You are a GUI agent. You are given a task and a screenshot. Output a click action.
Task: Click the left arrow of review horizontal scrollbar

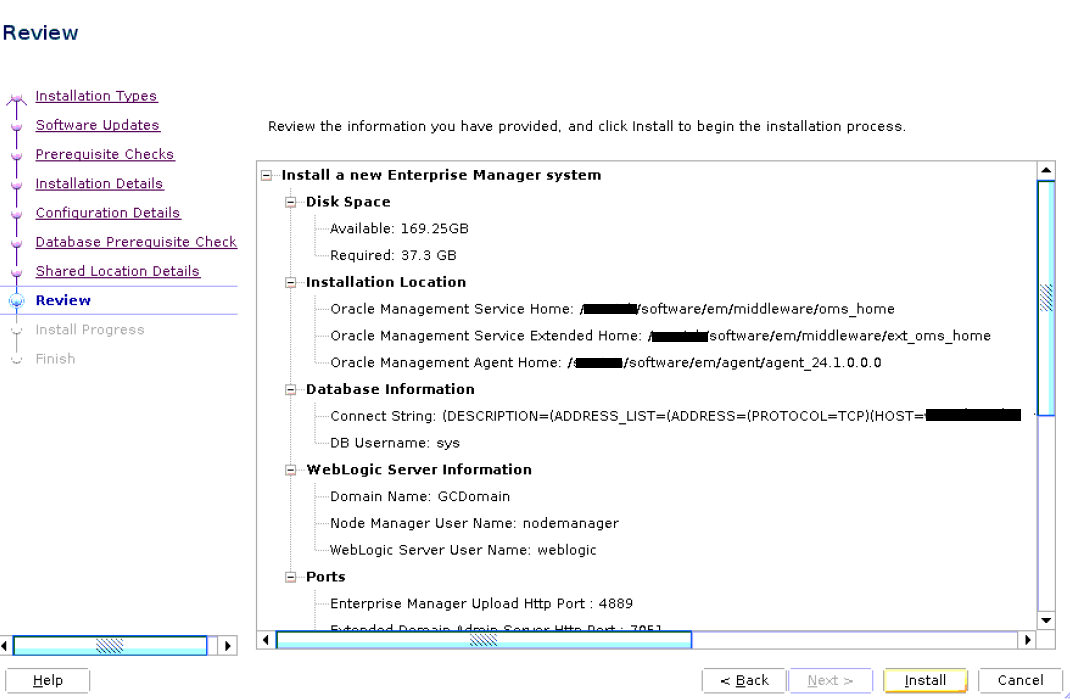(x=266, y=640)
